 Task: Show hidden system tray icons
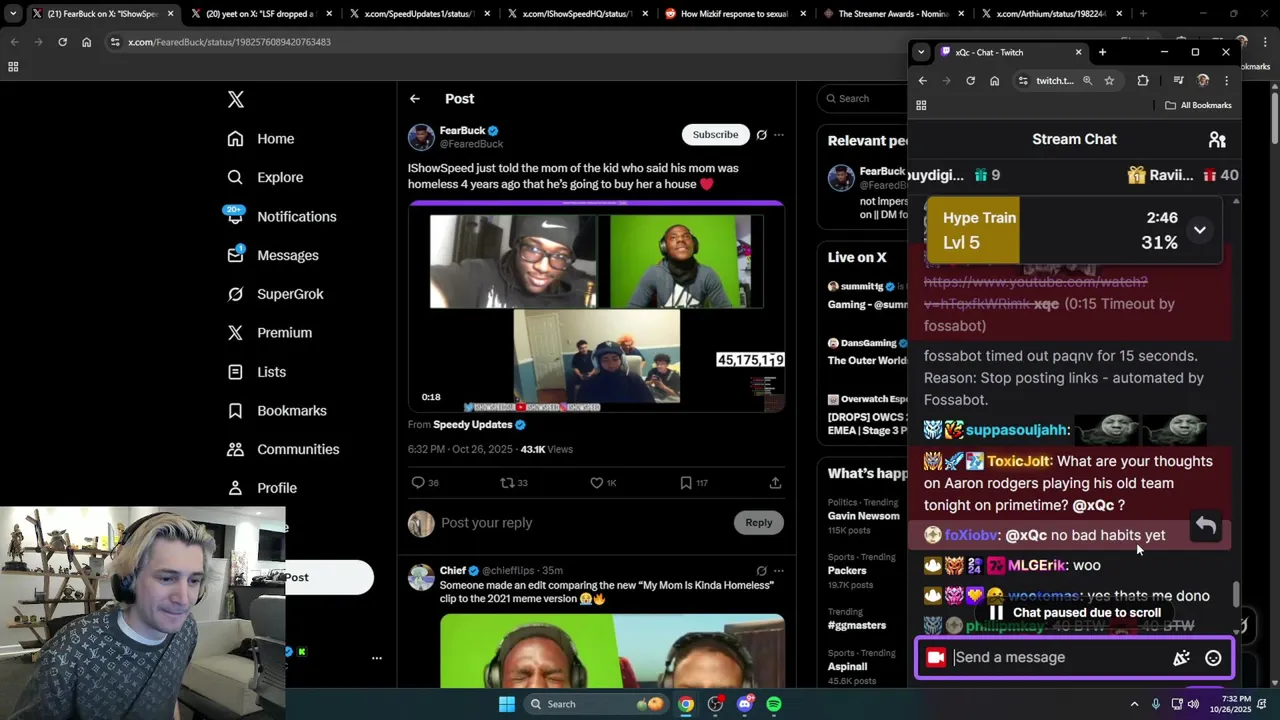(x=1134, y=704)
